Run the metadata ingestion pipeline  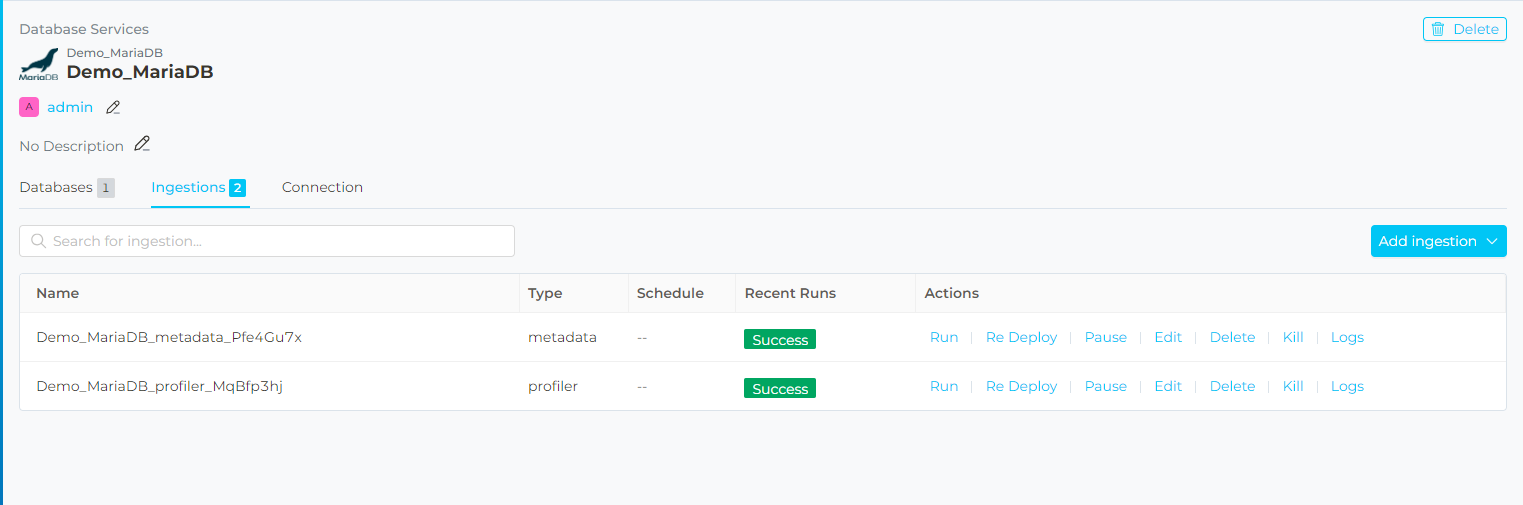[944, 337]
